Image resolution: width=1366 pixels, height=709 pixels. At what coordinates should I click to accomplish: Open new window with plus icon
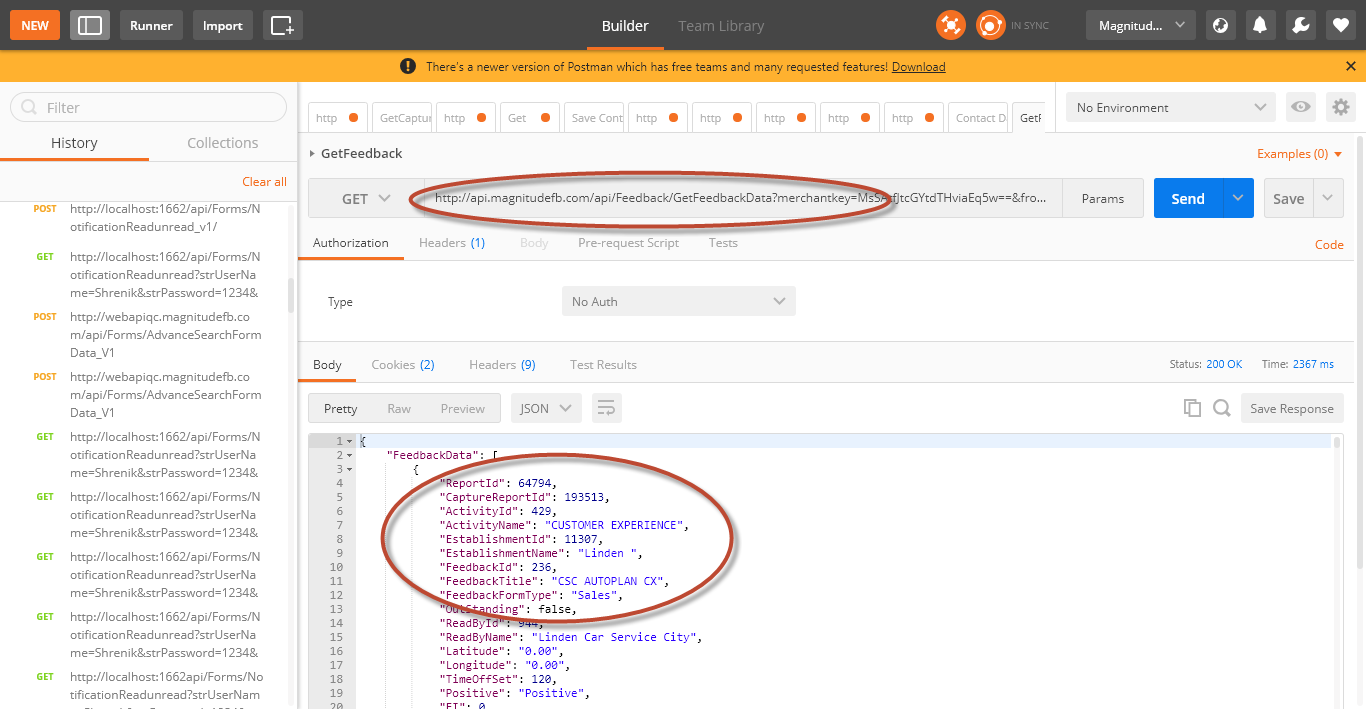283,25
